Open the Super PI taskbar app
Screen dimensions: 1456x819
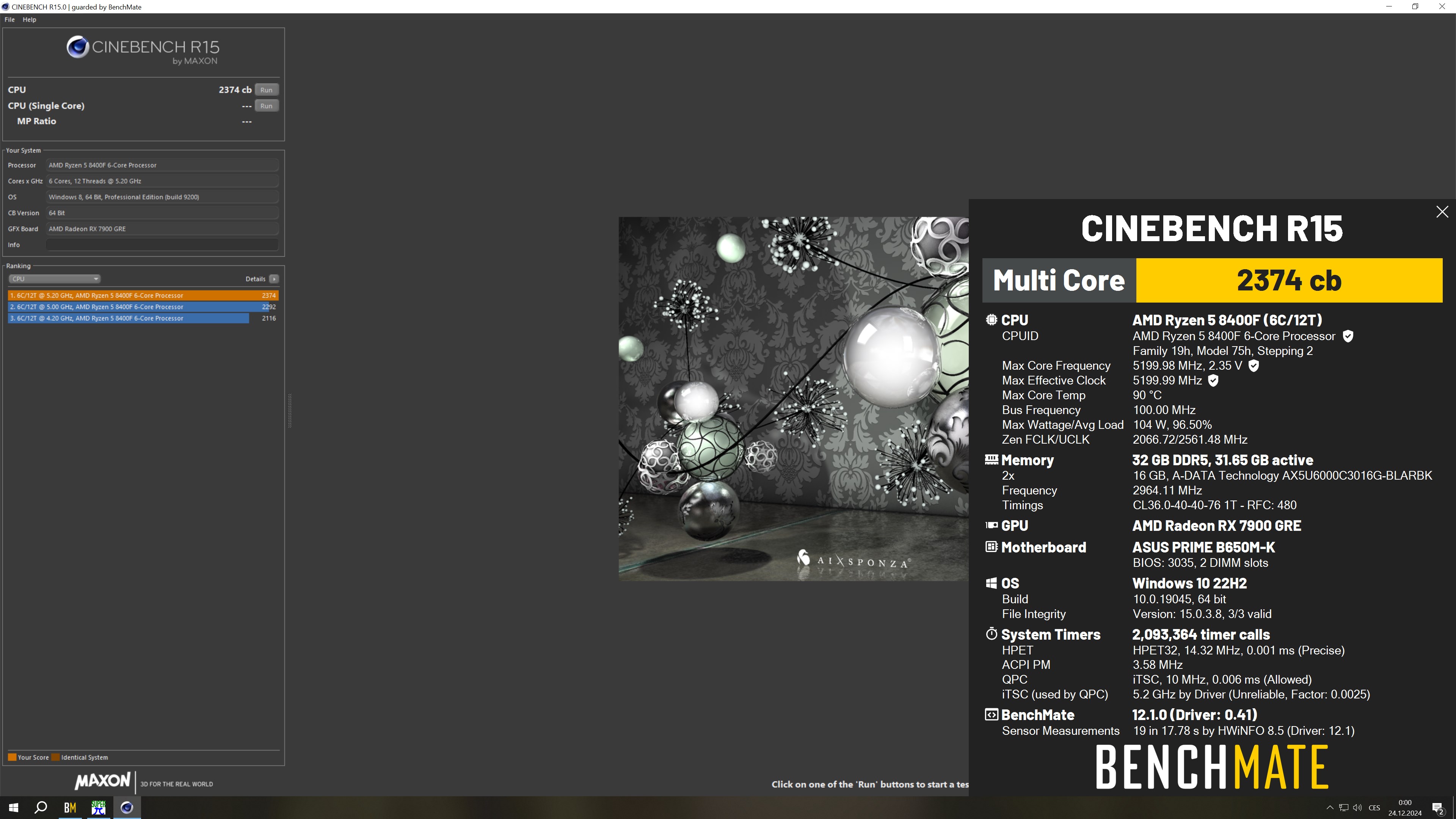[98, 808]
